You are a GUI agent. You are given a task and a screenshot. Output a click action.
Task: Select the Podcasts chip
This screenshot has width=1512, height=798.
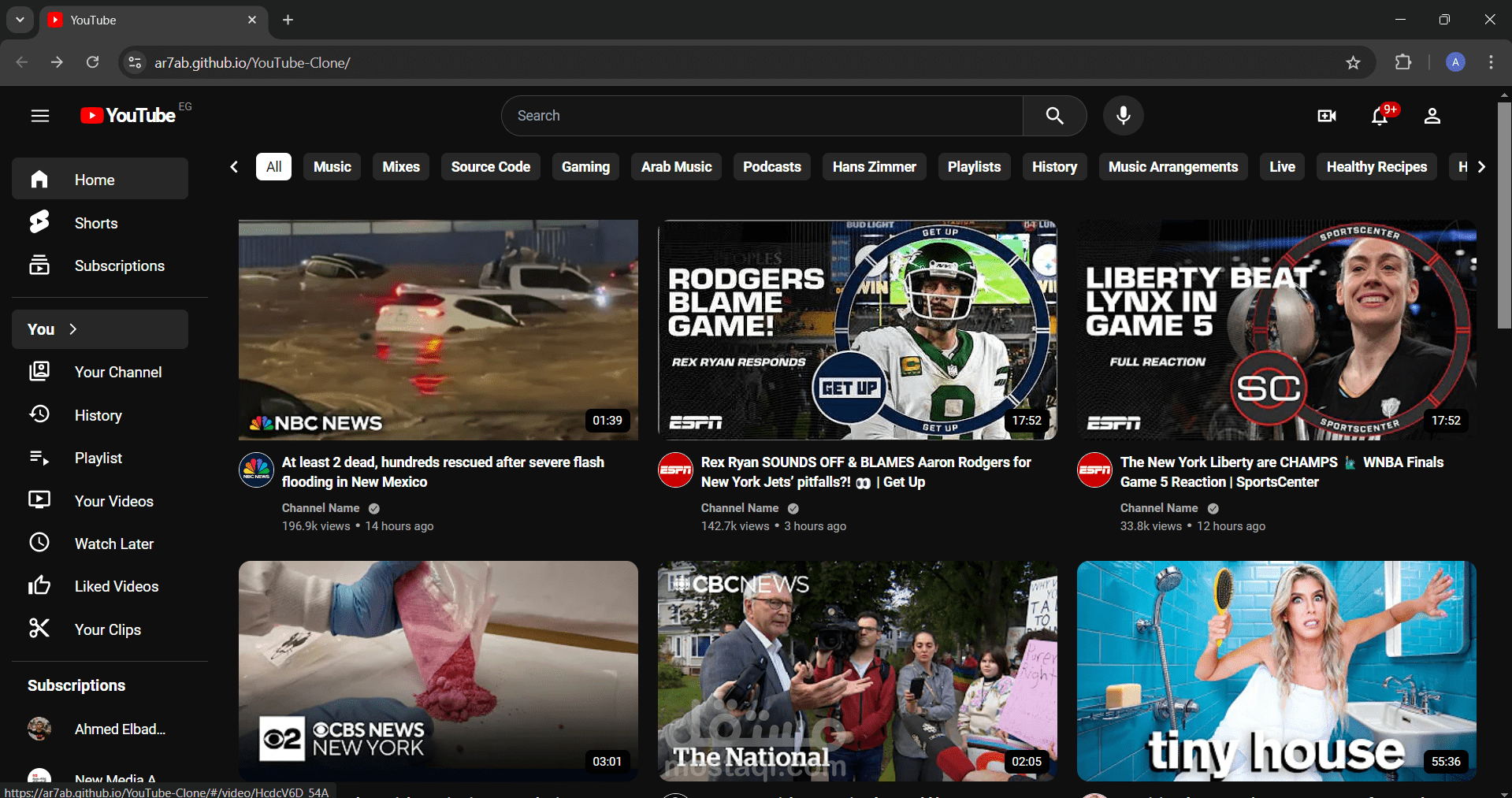tap(771, 166)
